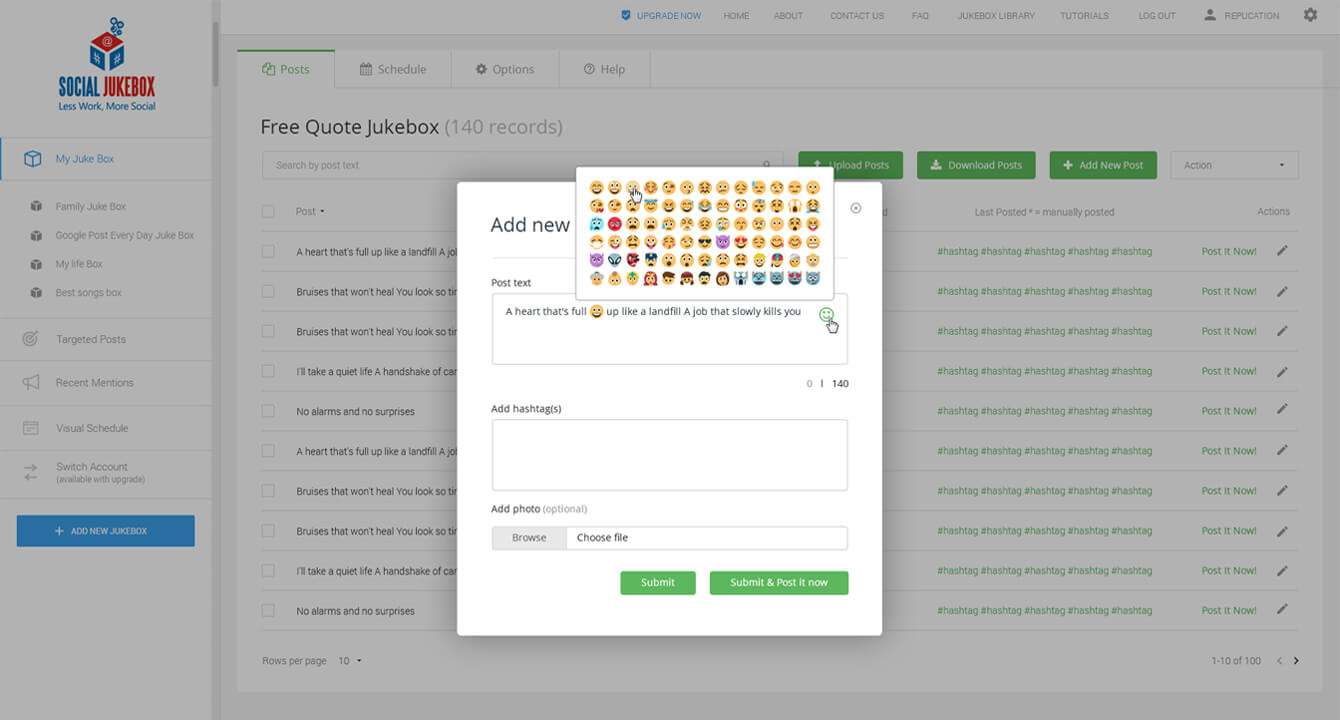Click the Download Posts button
The image size is (1340, 720).
pyautogui.click(x=974, y=165)
